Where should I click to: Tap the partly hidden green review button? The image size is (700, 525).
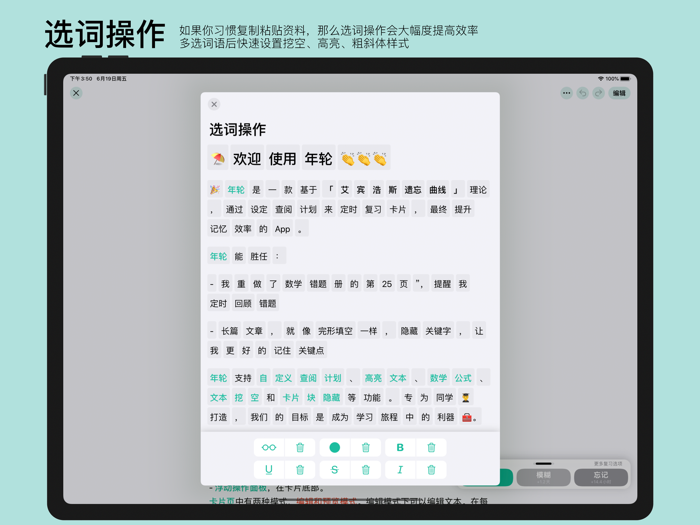(506, 477)
